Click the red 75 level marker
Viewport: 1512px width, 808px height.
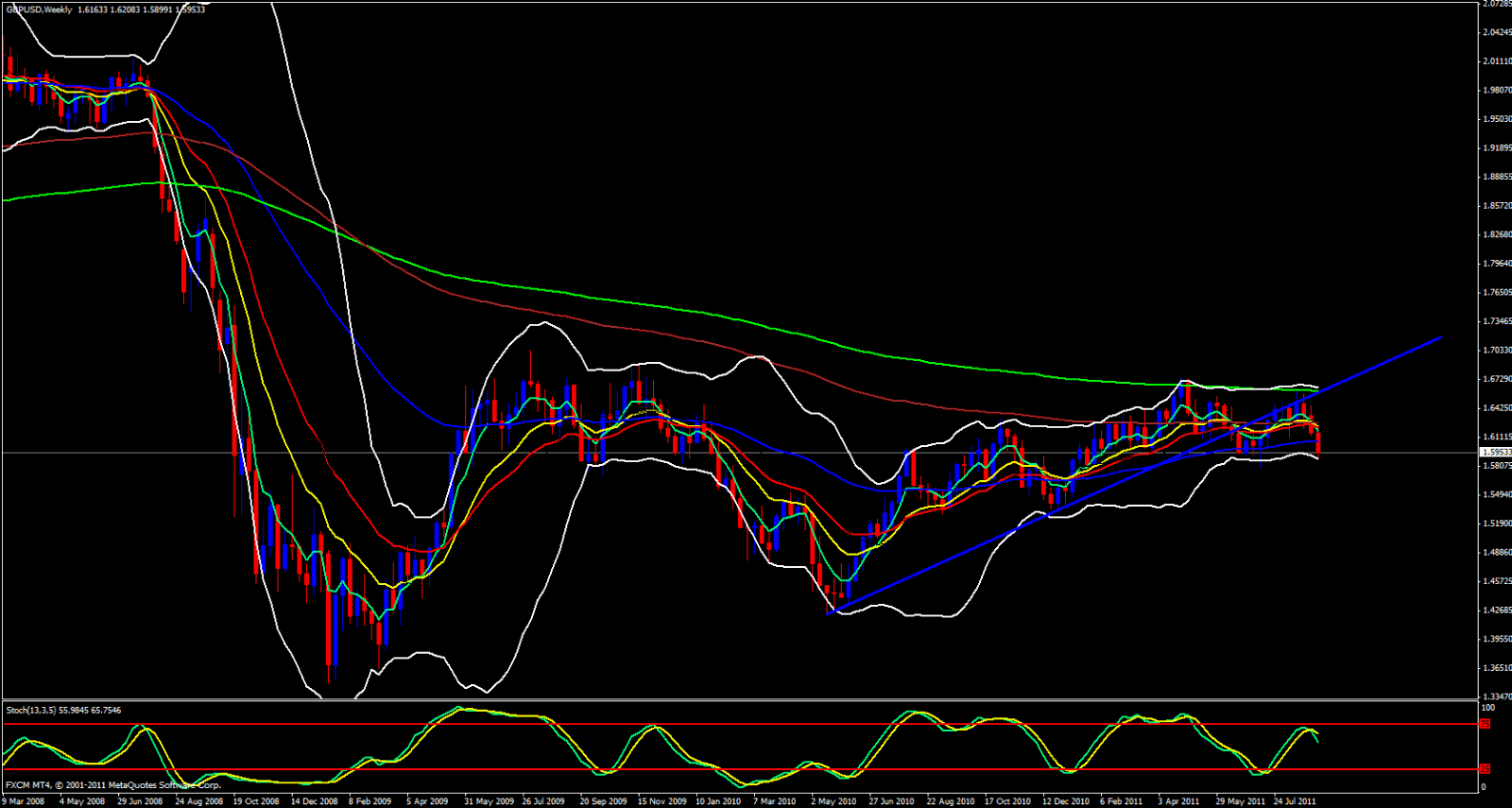click(1485, 724)
